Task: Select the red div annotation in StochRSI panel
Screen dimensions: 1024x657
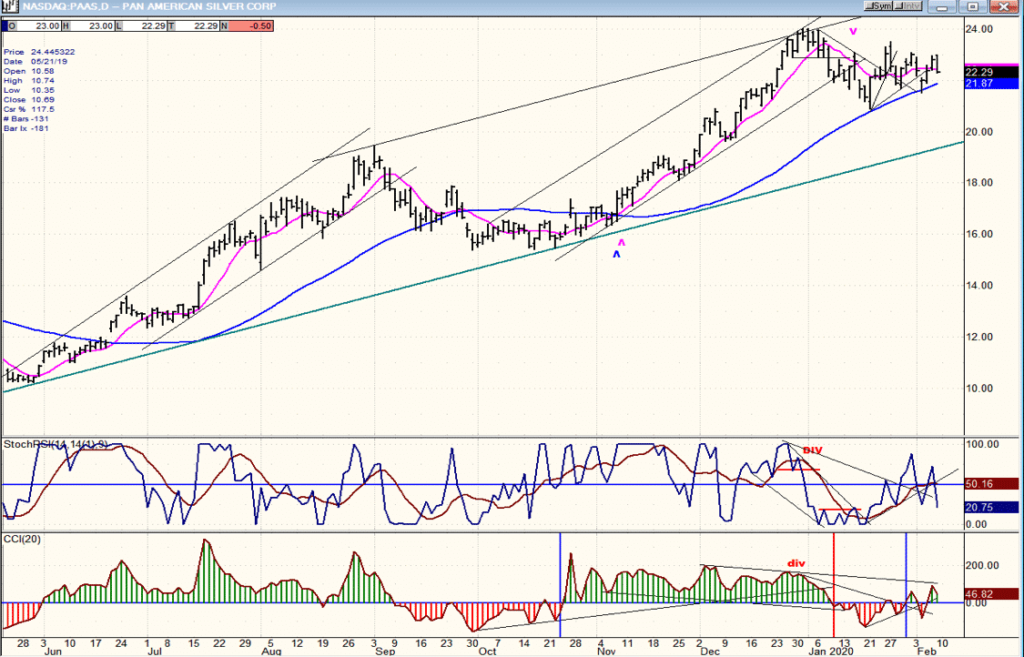Action: point(812,451)
